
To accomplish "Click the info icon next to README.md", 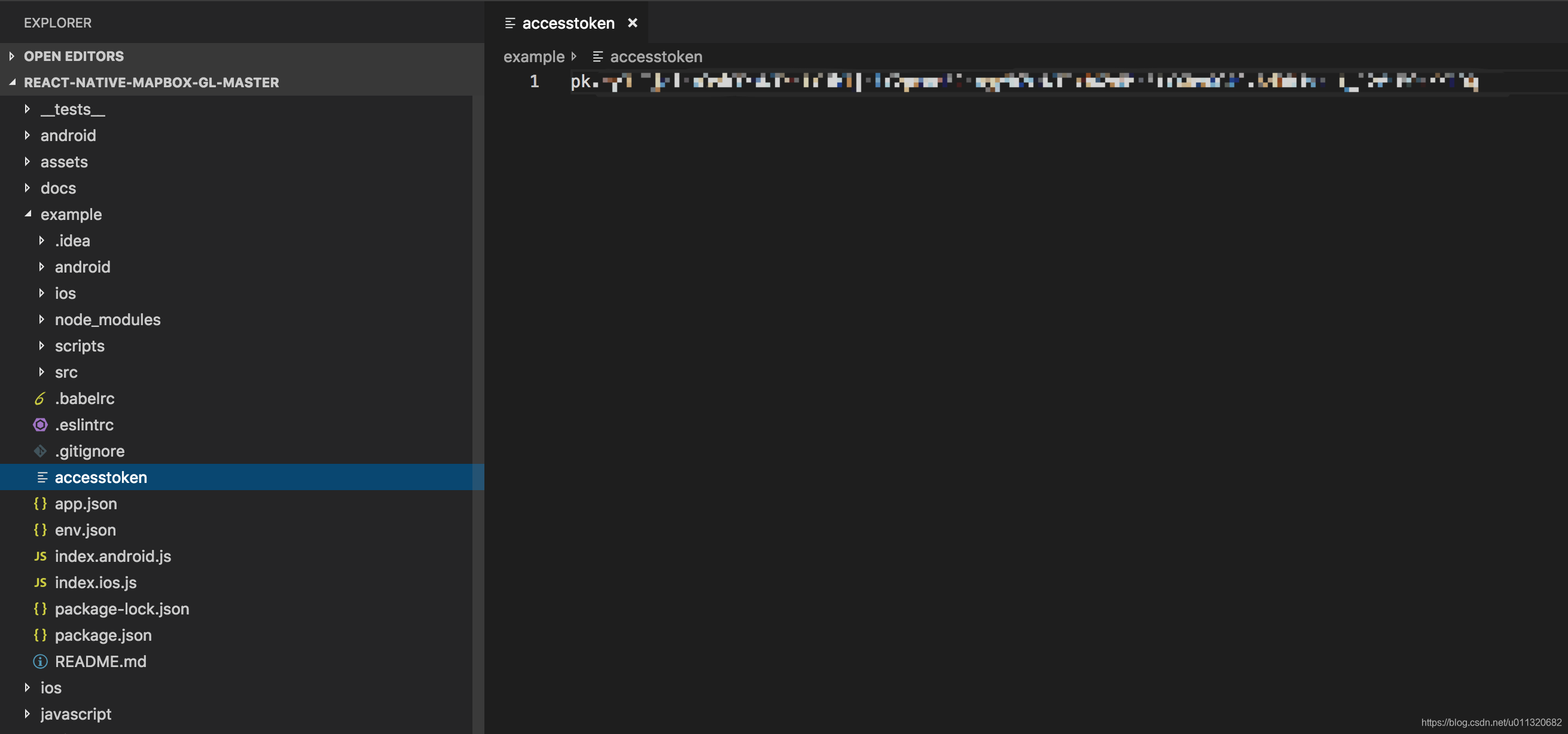I will coord(40,662).
